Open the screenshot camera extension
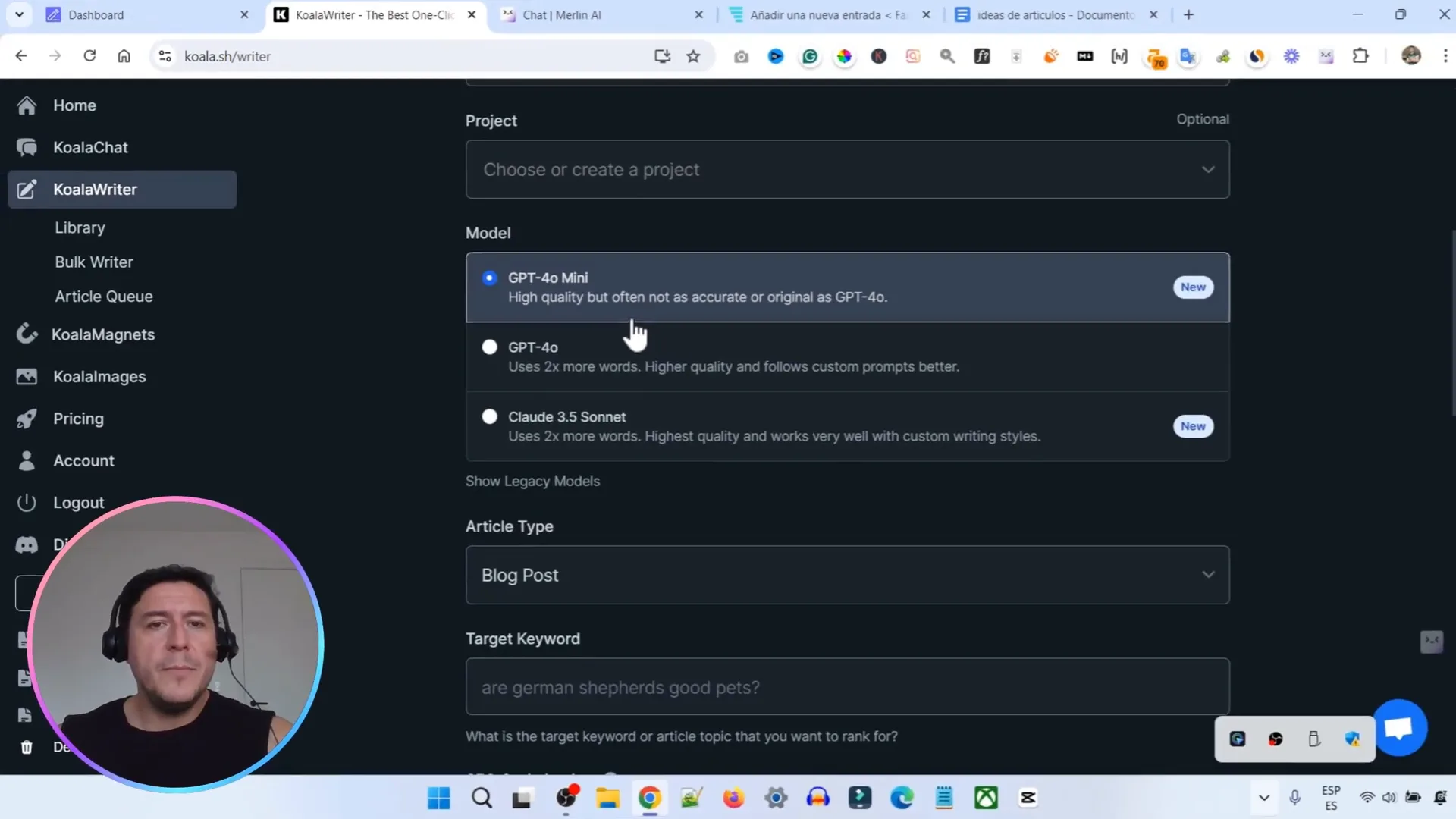Viewport: 1456px width, 819px height. [x=741, y=56]
